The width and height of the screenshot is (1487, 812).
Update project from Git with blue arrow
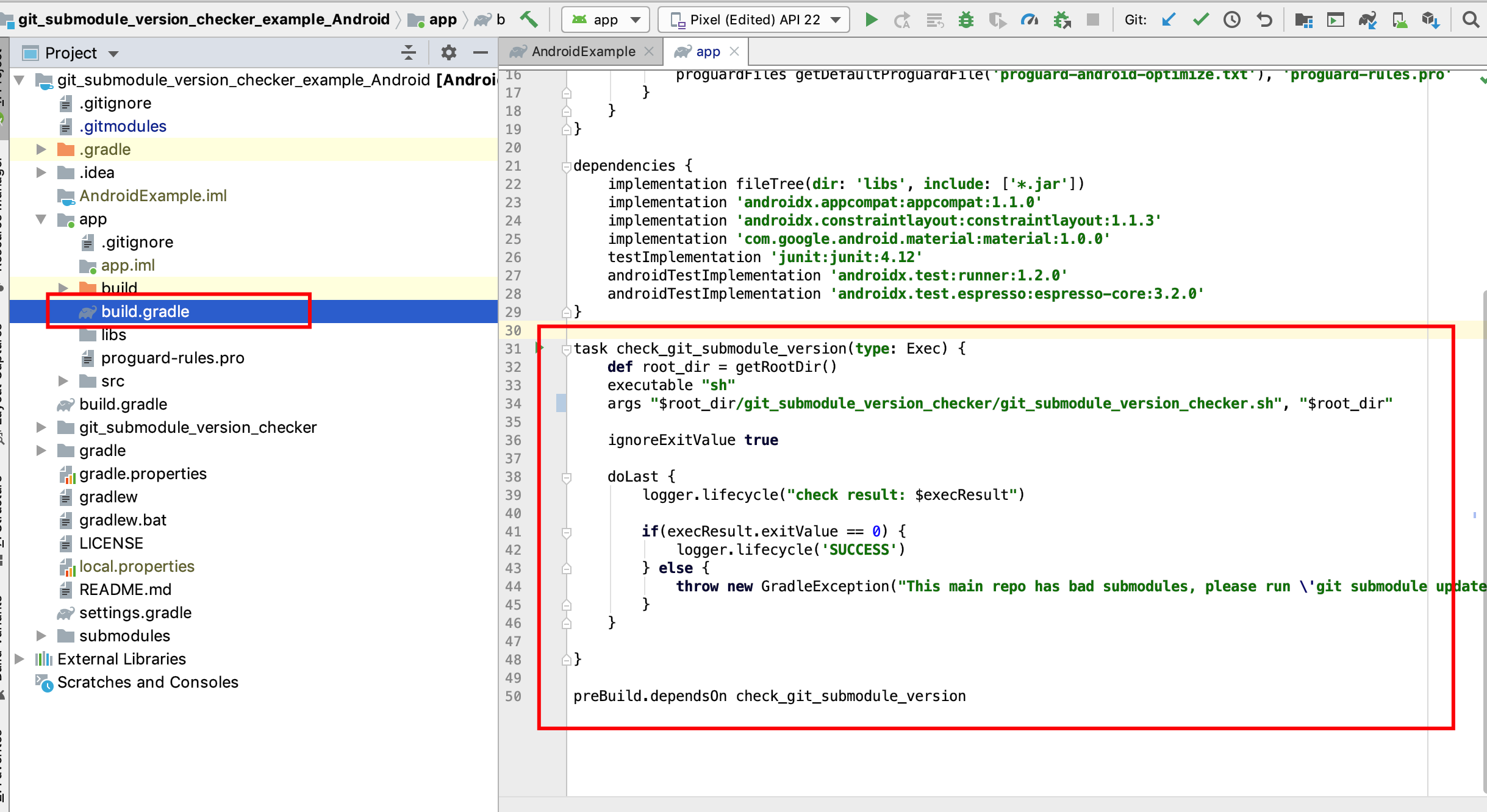click(x=1169, y=19)
